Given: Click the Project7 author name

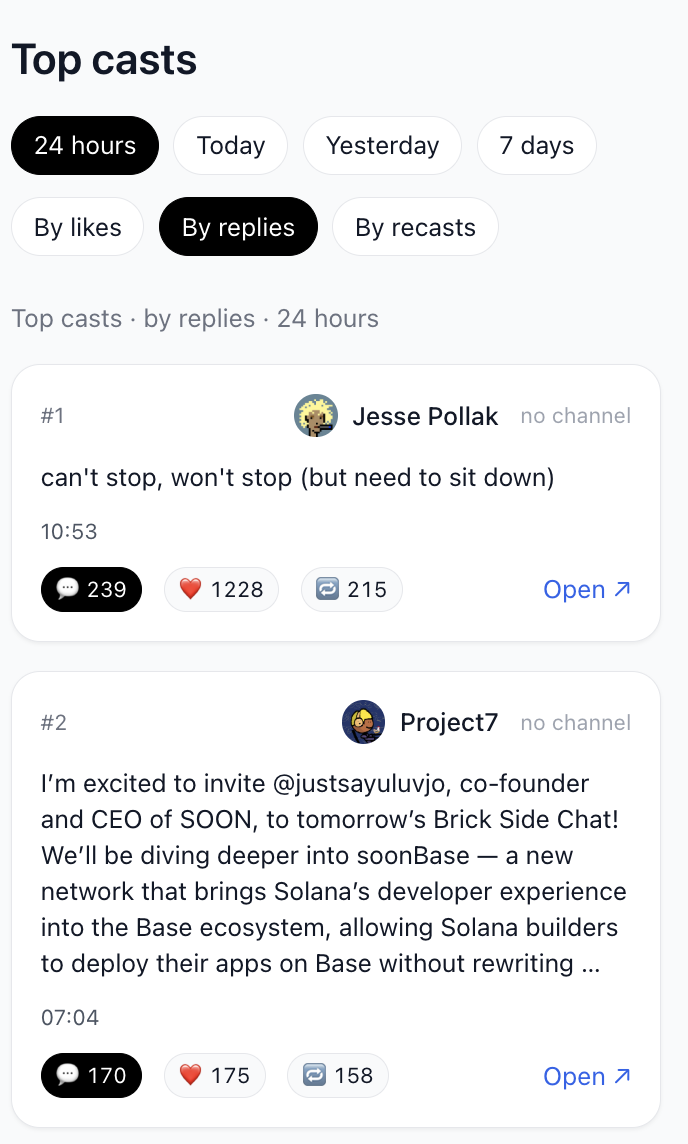Looking at the screenshot, I should pos(449,722).
